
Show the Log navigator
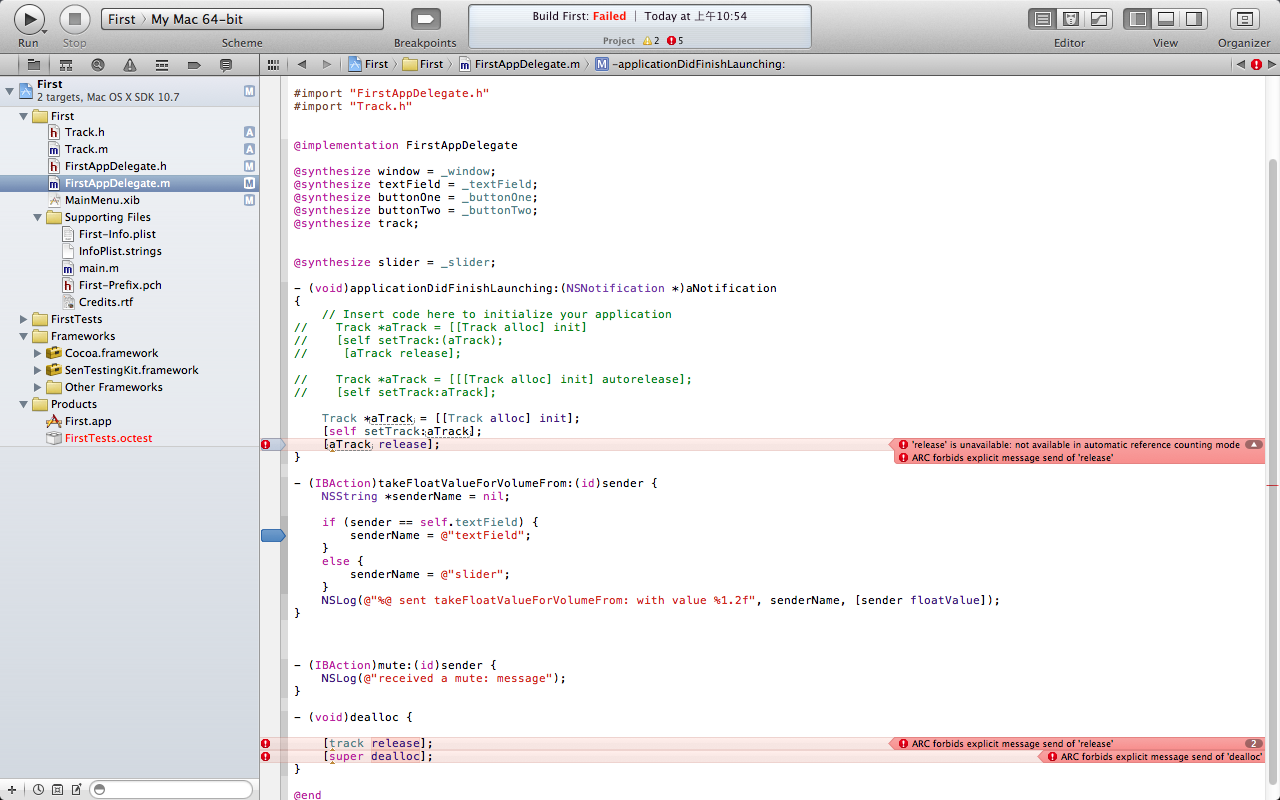(226, 64)
